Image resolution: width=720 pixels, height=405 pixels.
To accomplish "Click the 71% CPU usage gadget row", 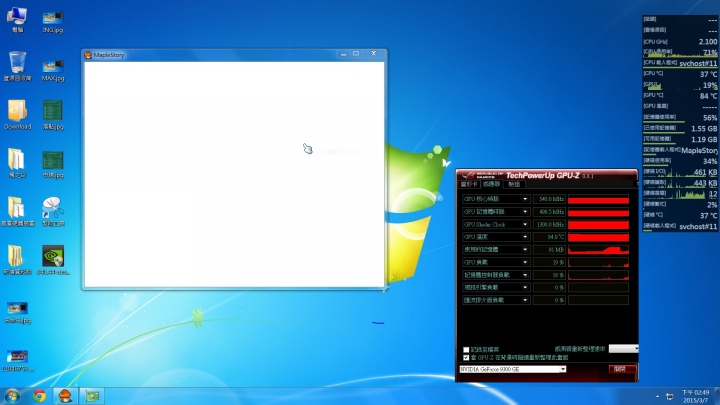I will coord(680,52).
